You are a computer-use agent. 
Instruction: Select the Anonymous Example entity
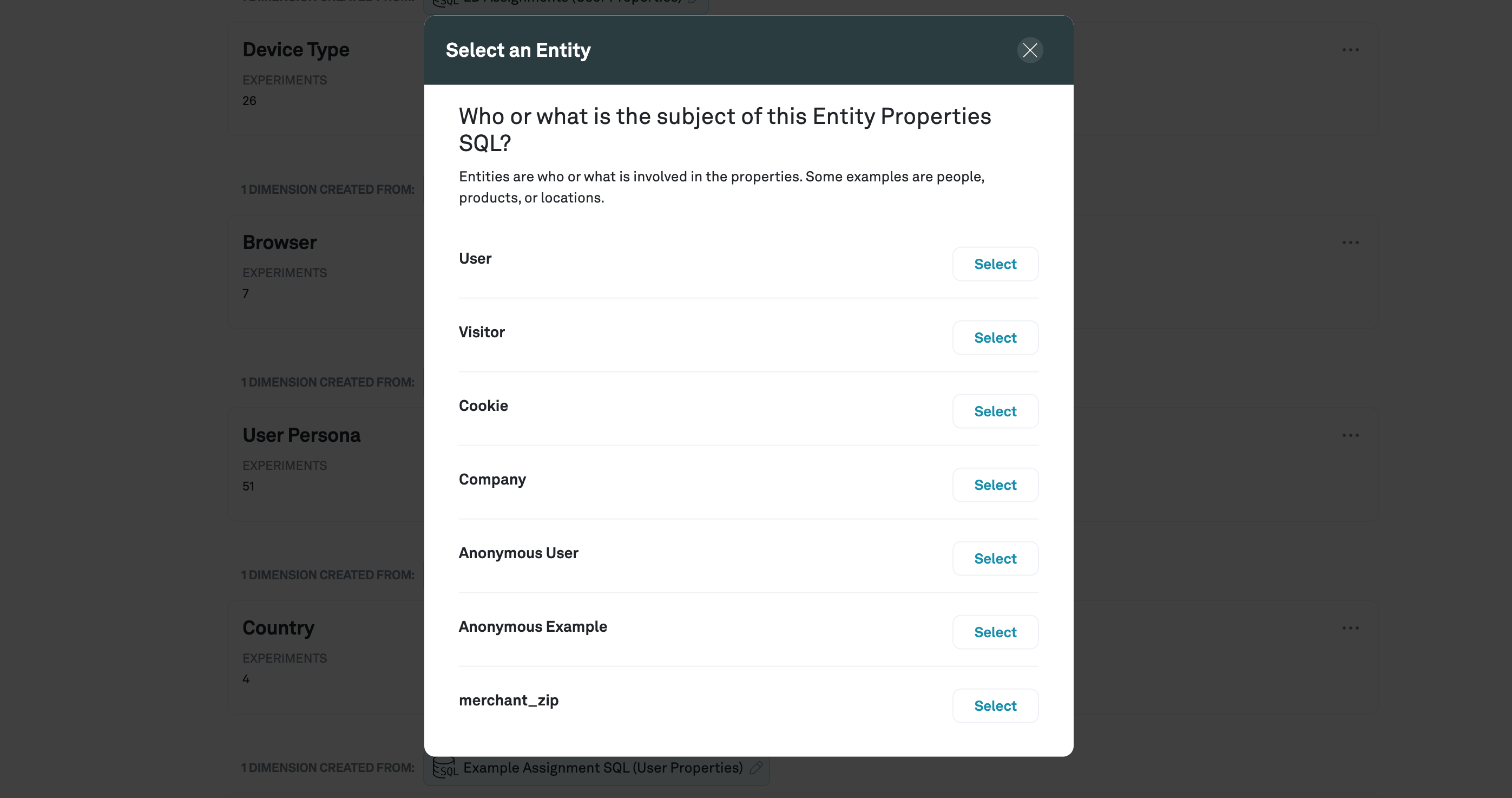[x=995, y=632]
